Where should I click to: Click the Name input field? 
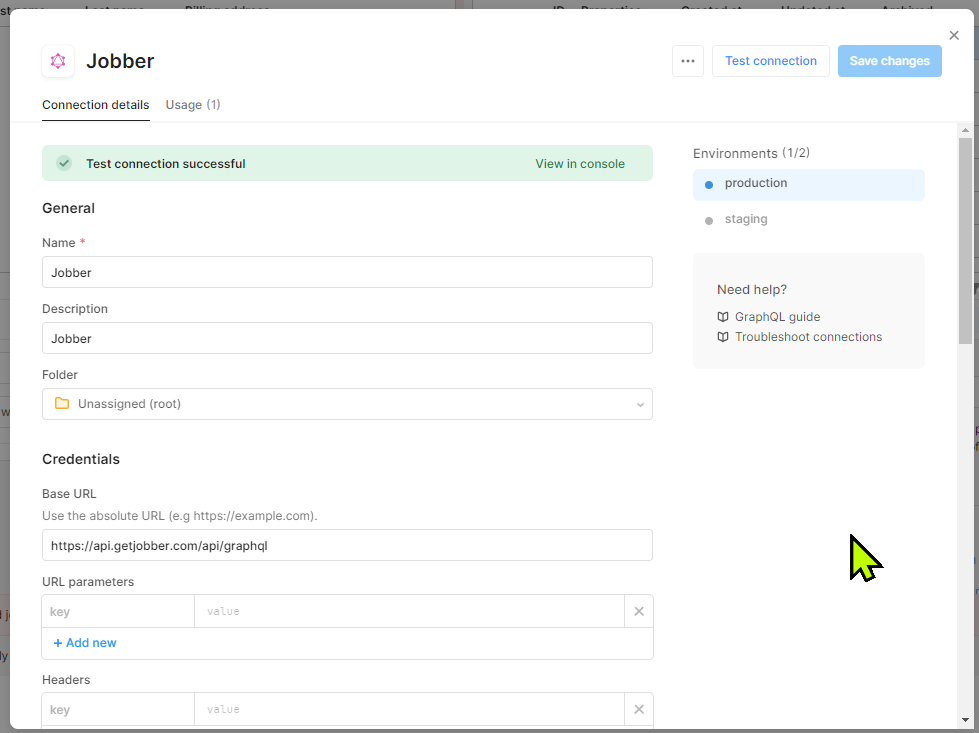(x=347, y=272)
